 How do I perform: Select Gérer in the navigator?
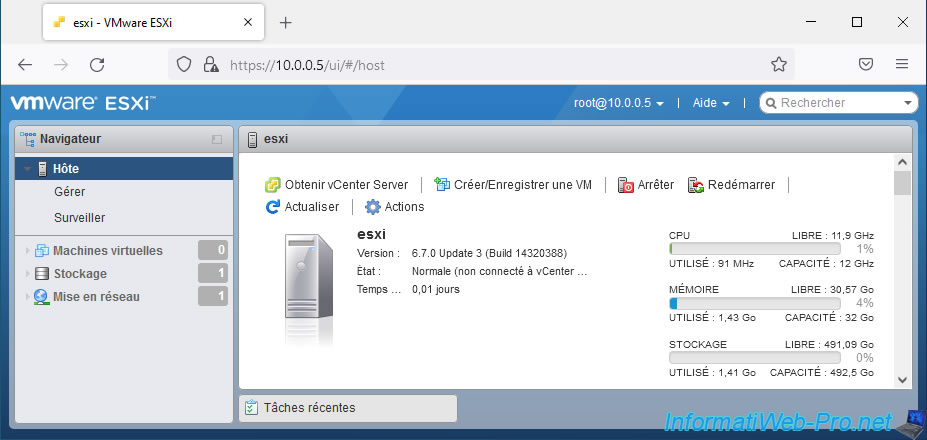(70, 192)
